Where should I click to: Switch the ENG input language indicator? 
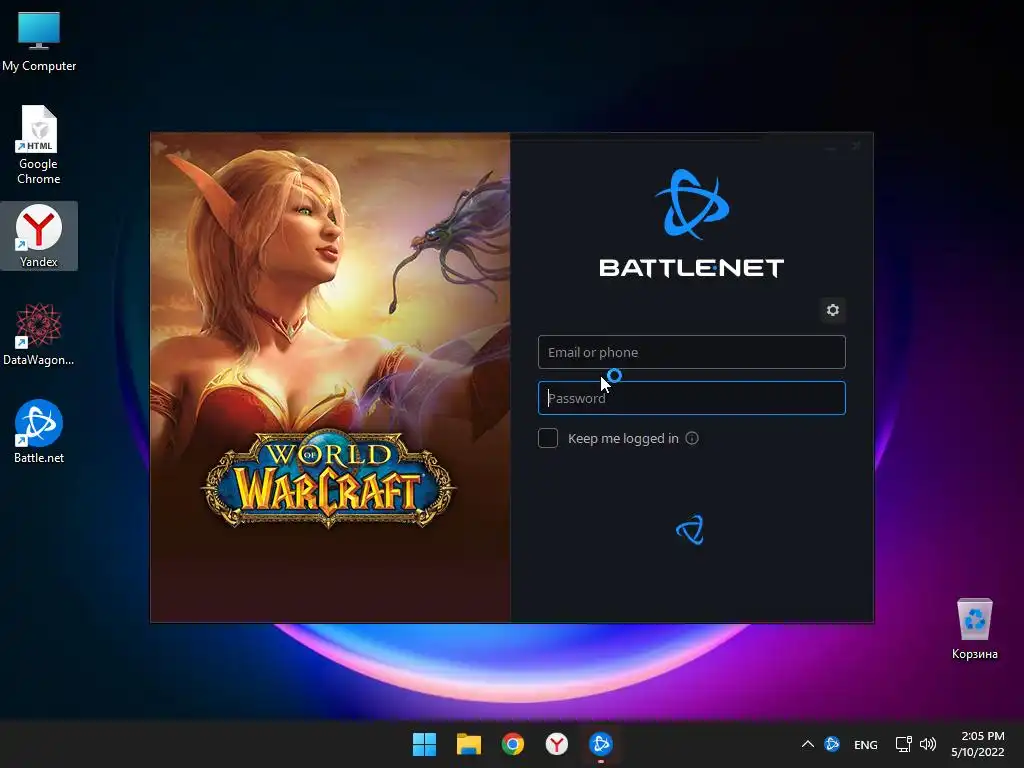click(x=866, y=744)
